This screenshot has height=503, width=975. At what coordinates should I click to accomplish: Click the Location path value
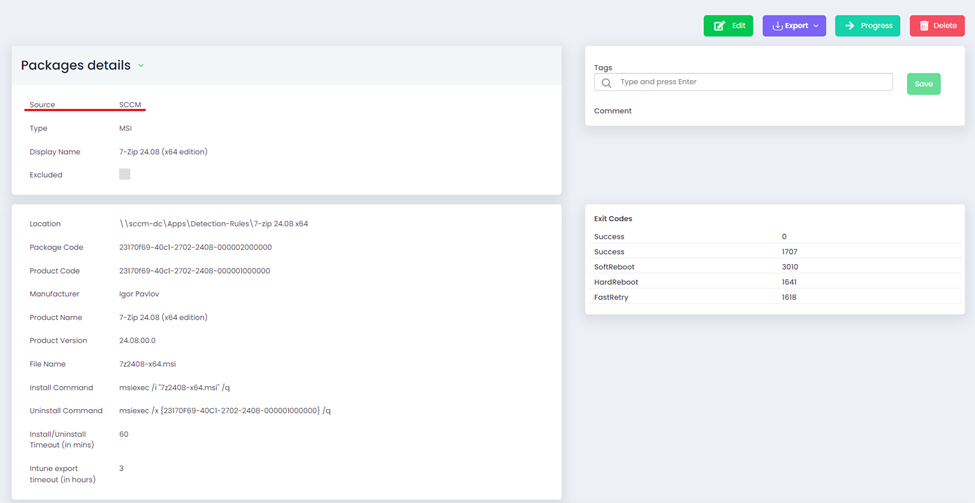coord(213,224)
